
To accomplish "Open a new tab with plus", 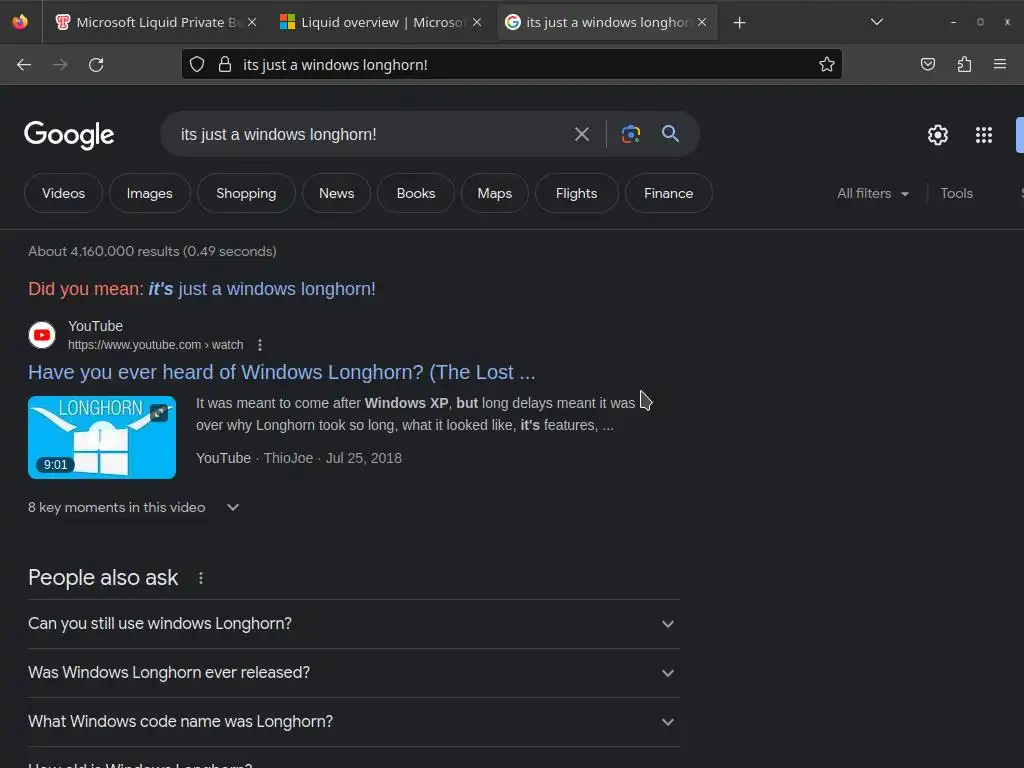I will [739, 23].
